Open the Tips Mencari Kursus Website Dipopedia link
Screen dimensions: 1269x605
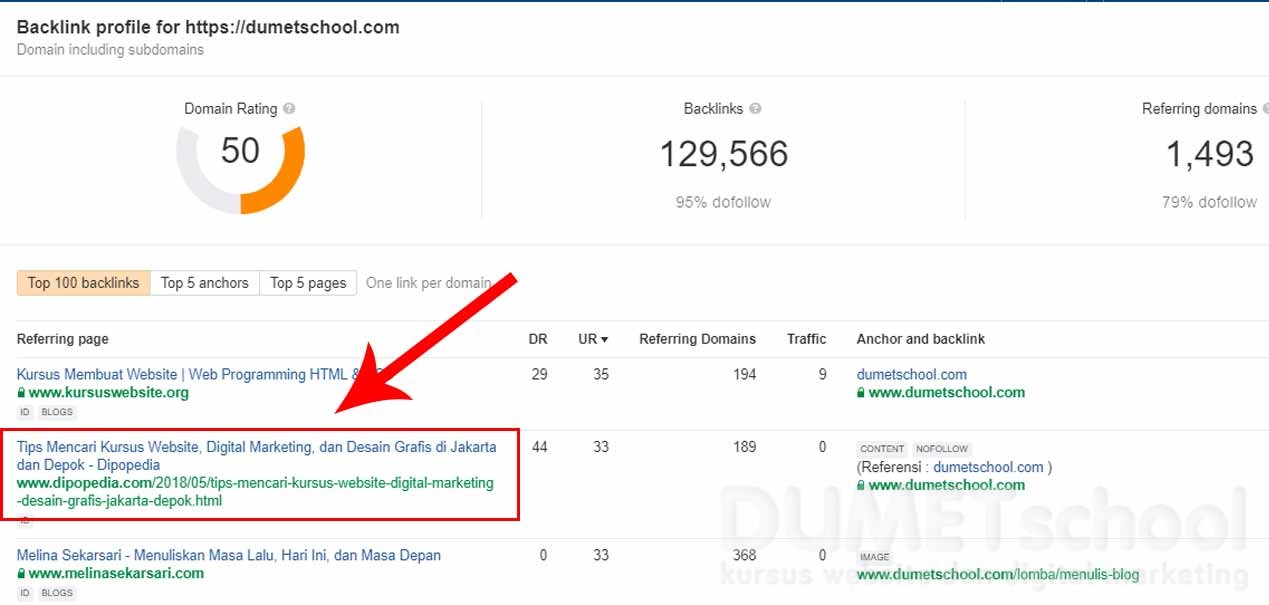(256, 456)
